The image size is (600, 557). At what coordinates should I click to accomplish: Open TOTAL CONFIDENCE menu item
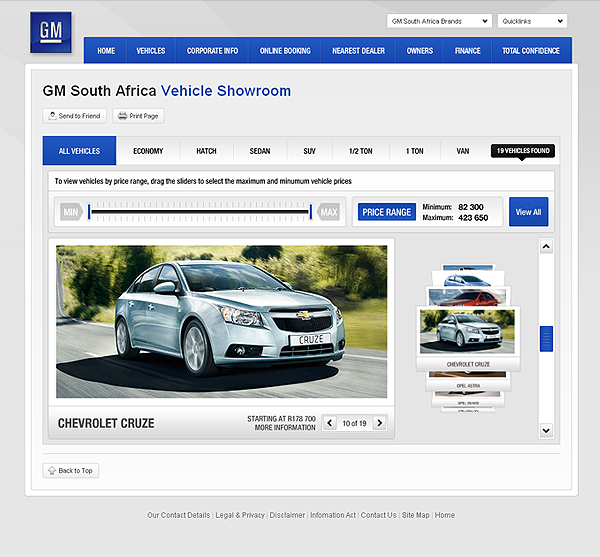(x=531, y=50)
